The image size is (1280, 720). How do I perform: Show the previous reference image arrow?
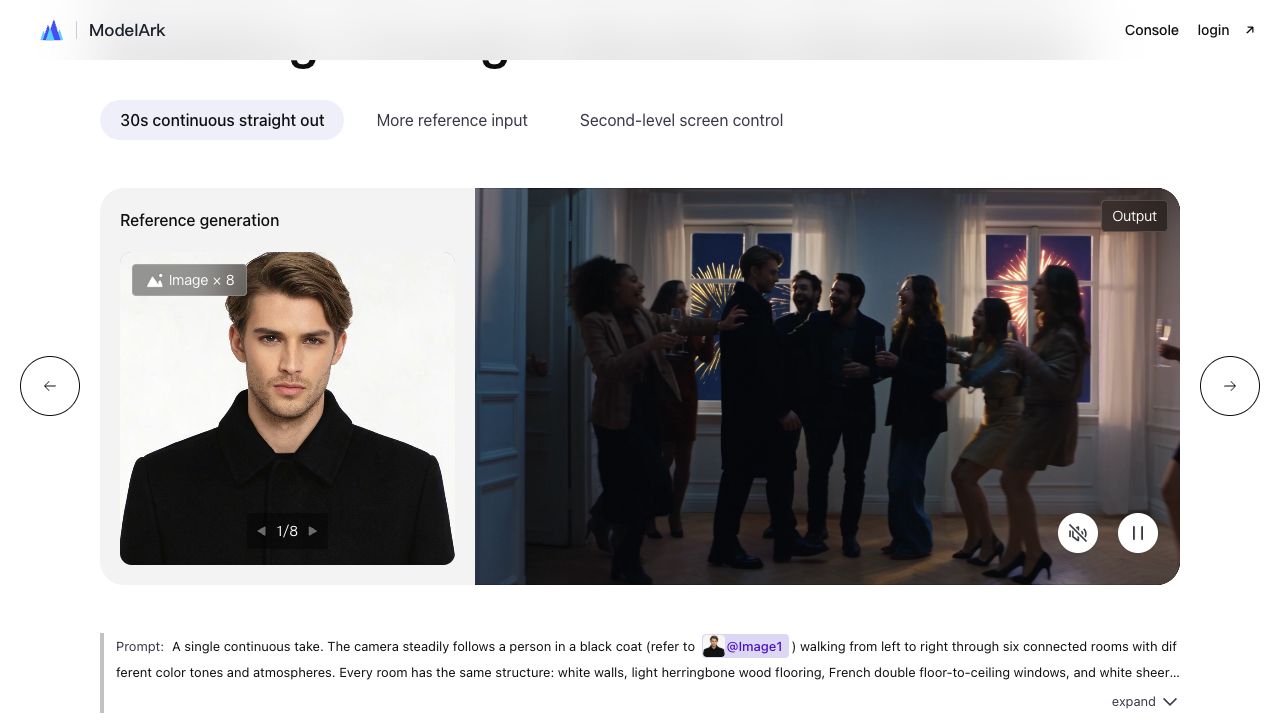coord(261,531)
